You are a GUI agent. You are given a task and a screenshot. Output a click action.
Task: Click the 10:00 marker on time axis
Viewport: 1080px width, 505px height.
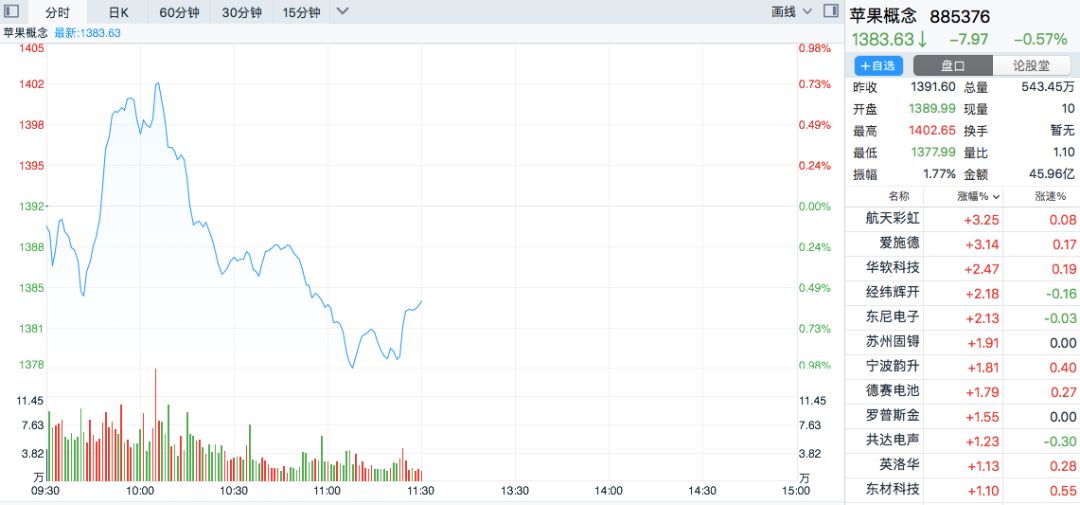[140, 491]
